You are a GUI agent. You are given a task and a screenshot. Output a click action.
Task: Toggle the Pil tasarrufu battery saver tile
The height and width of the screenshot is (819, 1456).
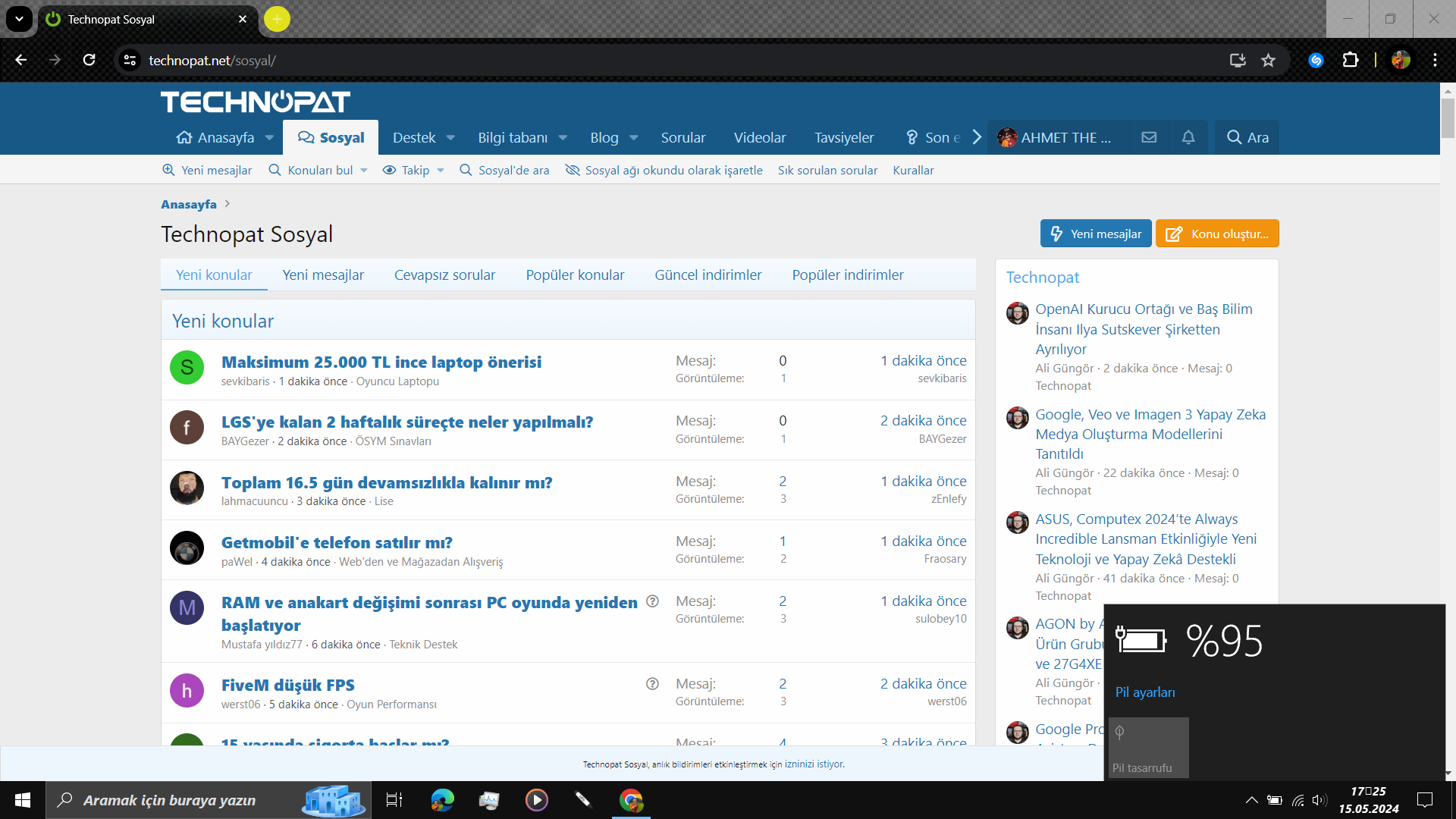click(x=1148, y=748)
